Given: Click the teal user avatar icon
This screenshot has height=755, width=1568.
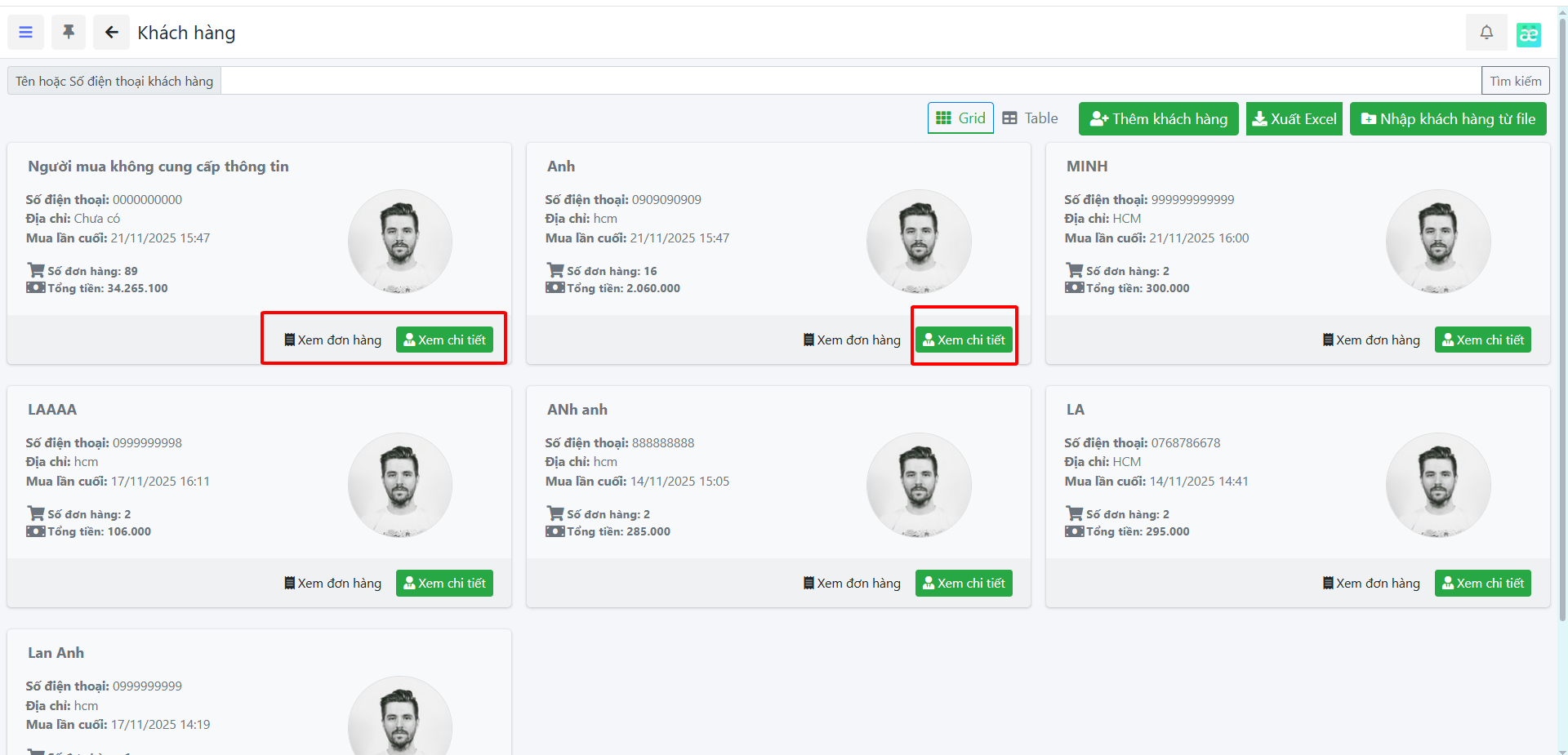Looking at the screenshot, I should pos(1528,34).
